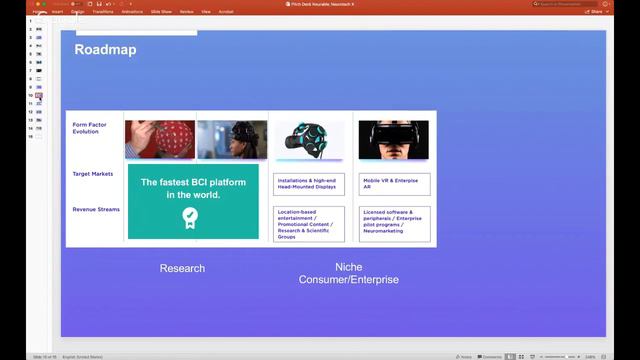The height and width of the screenshot is (360, 640).
Task: Select slide 12 thumbnail
Action: 39,112
